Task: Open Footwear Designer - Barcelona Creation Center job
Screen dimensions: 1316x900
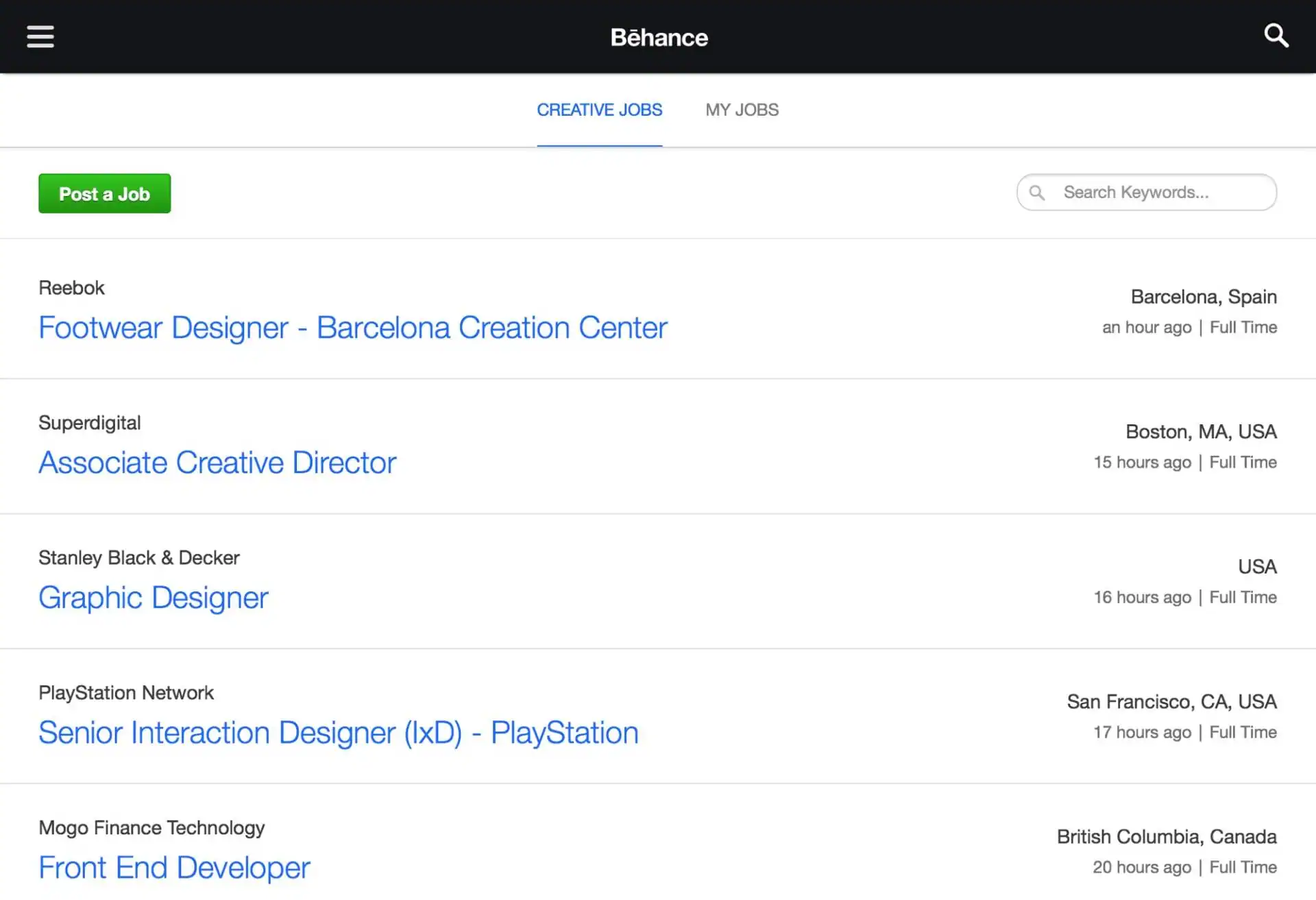Action: pyautogui.click(x=352, y=328)
